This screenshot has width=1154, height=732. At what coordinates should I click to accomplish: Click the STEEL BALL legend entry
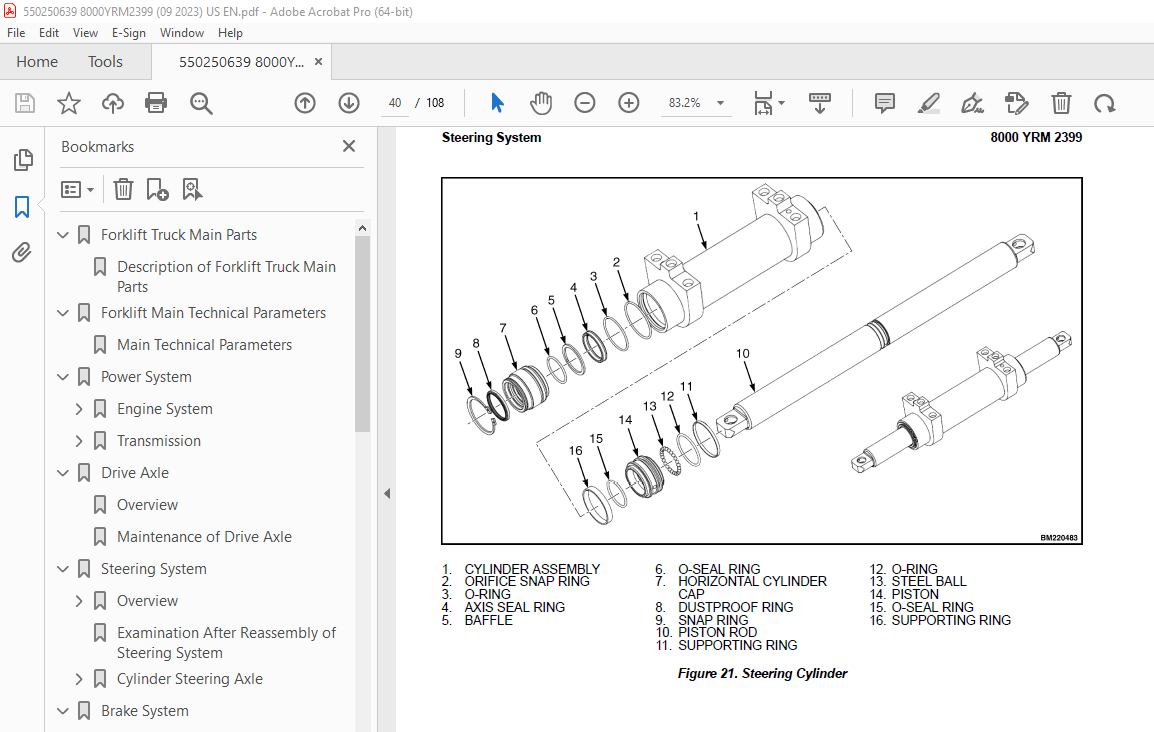pyautogui.click(x=929, y=581)
